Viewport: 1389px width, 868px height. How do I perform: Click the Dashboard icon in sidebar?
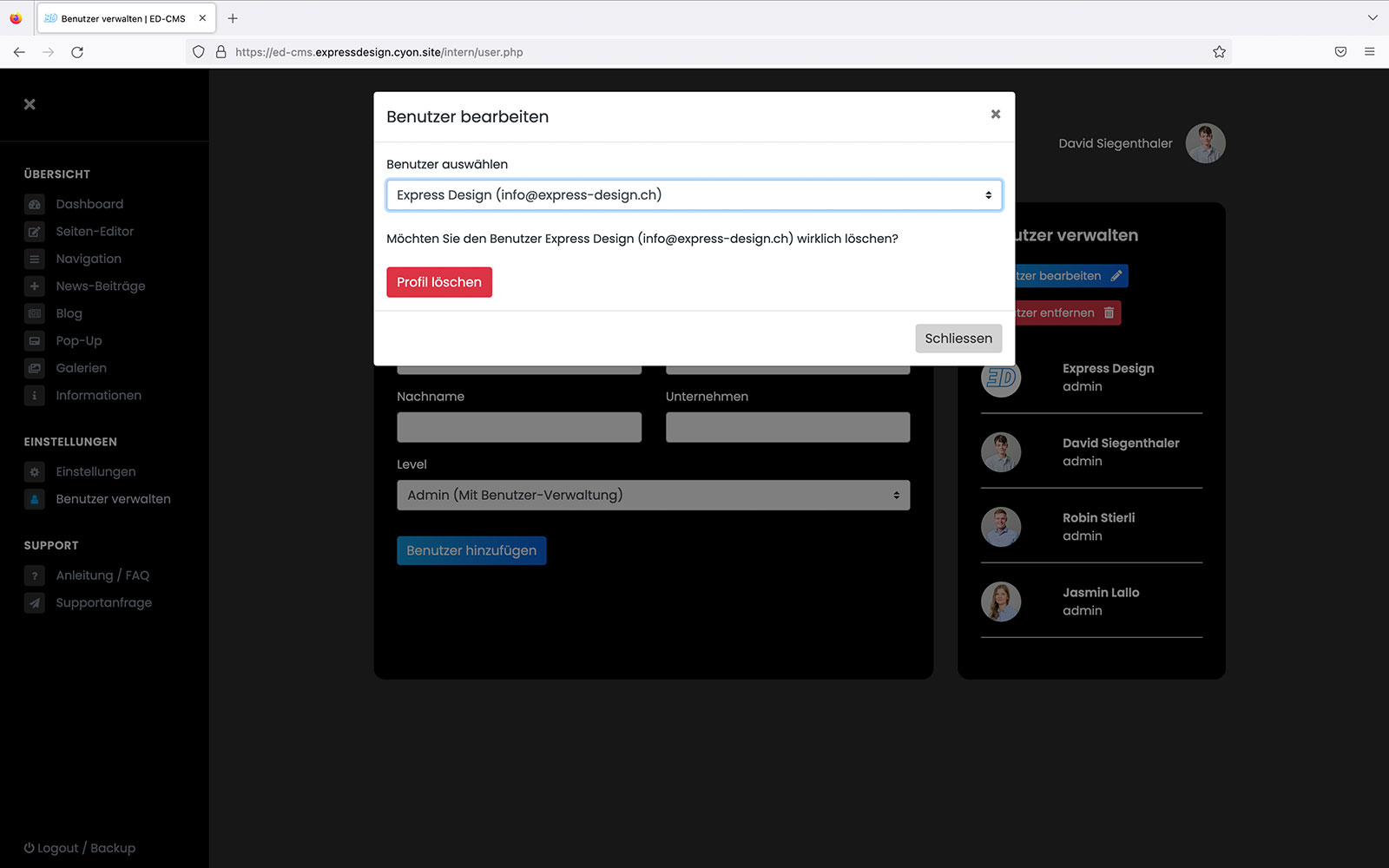(35, 205)
